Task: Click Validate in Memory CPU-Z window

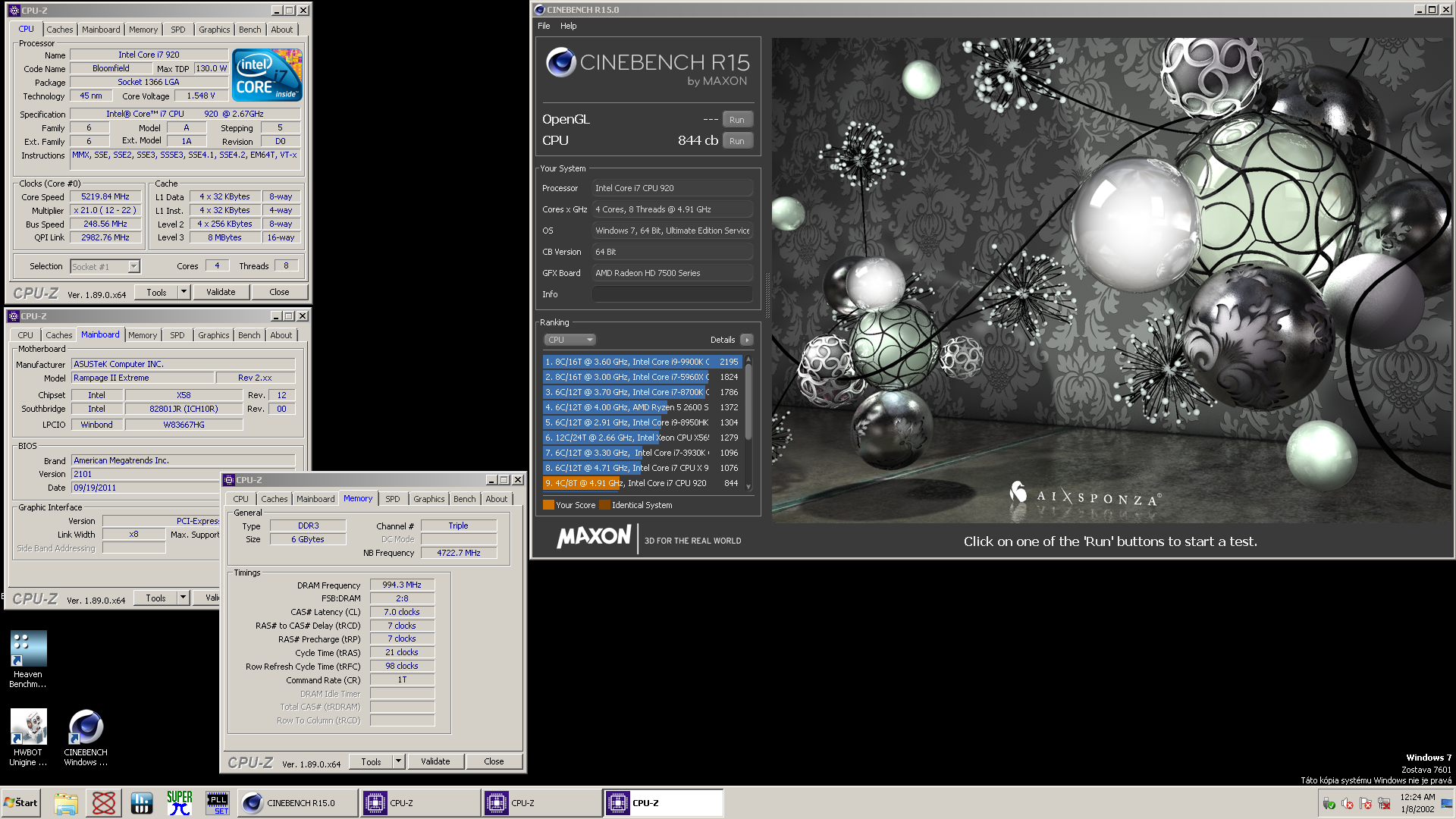Action: (435, 761)
